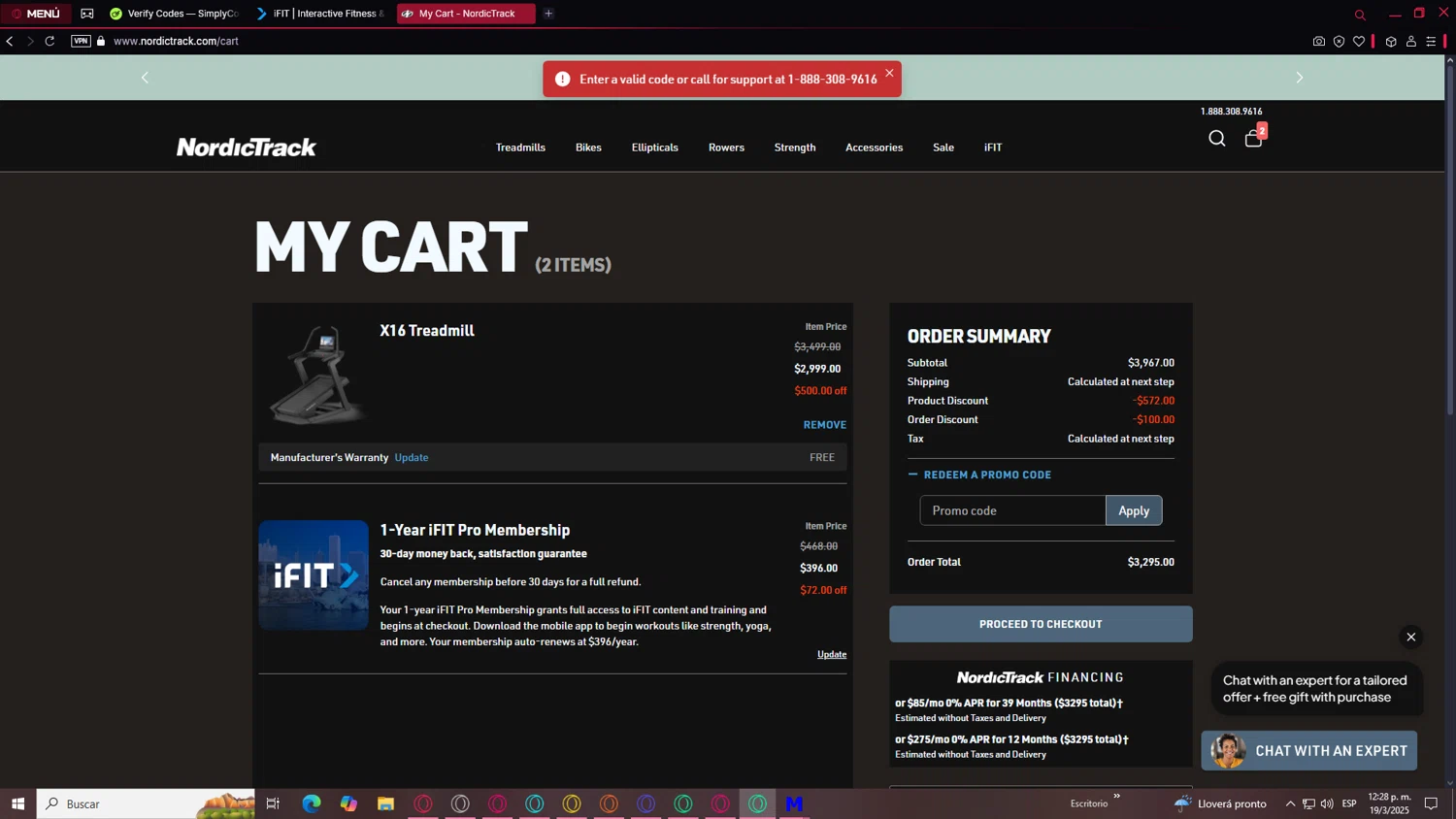Open the Easy Setup sliders icon
Screen dimensions: 1456x819
click(x=1431, y=42)
